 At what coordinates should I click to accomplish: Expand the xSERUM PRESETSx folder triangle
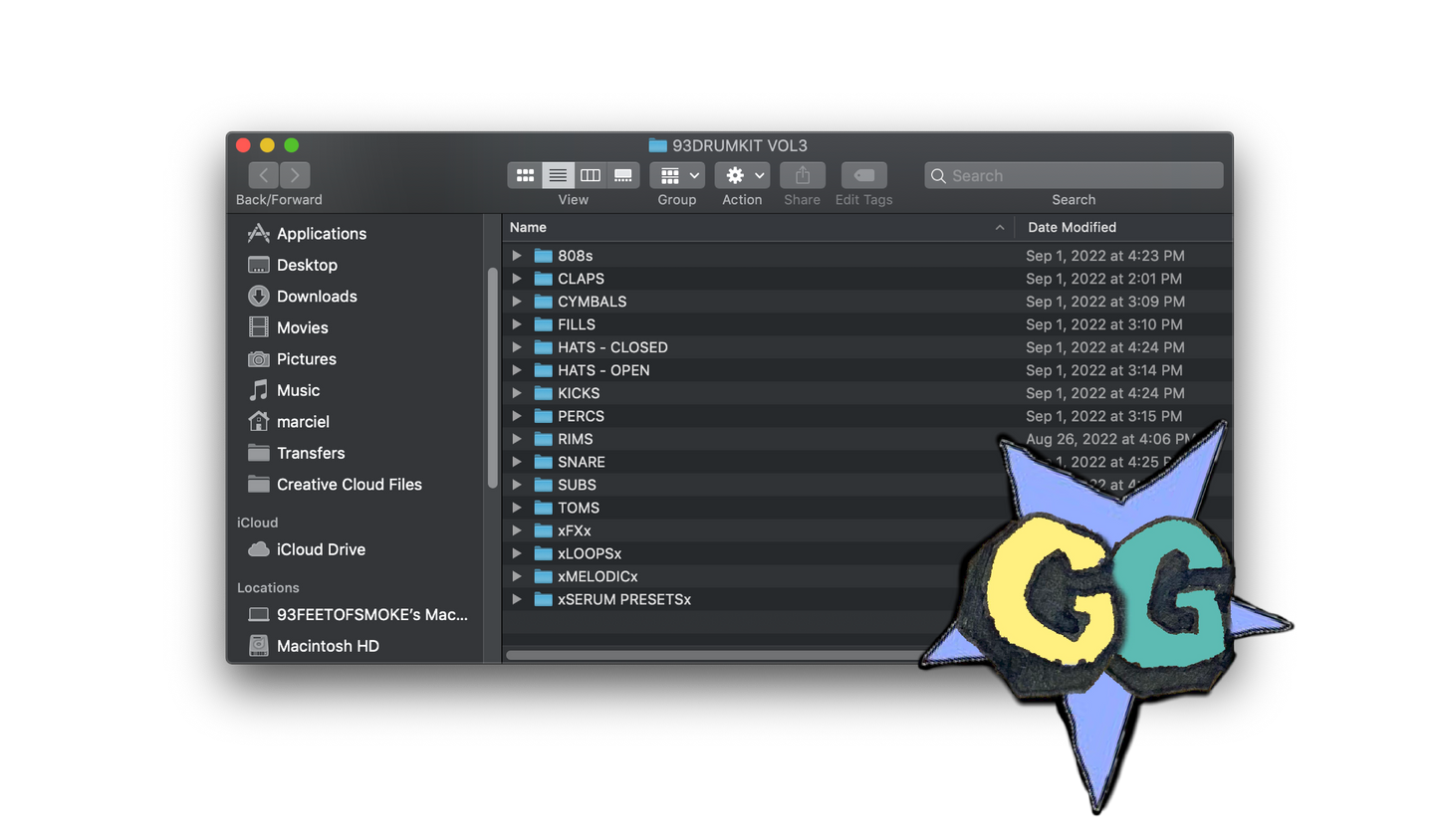pyautogui.click(x=517, y=599)
